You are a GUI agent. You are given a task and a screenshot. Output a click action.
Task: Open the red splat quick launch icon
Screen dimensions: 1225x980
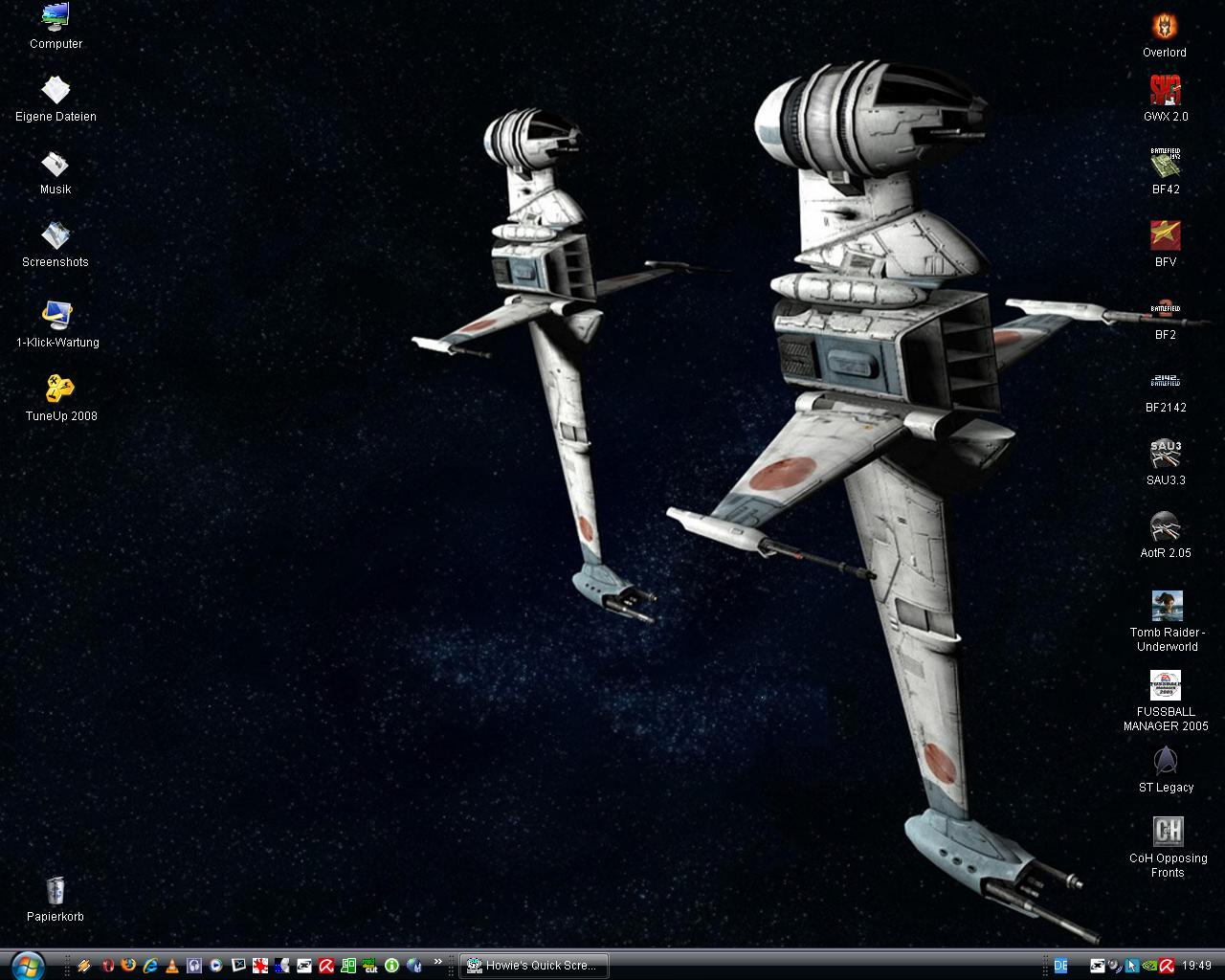click(x=259, y=966)
